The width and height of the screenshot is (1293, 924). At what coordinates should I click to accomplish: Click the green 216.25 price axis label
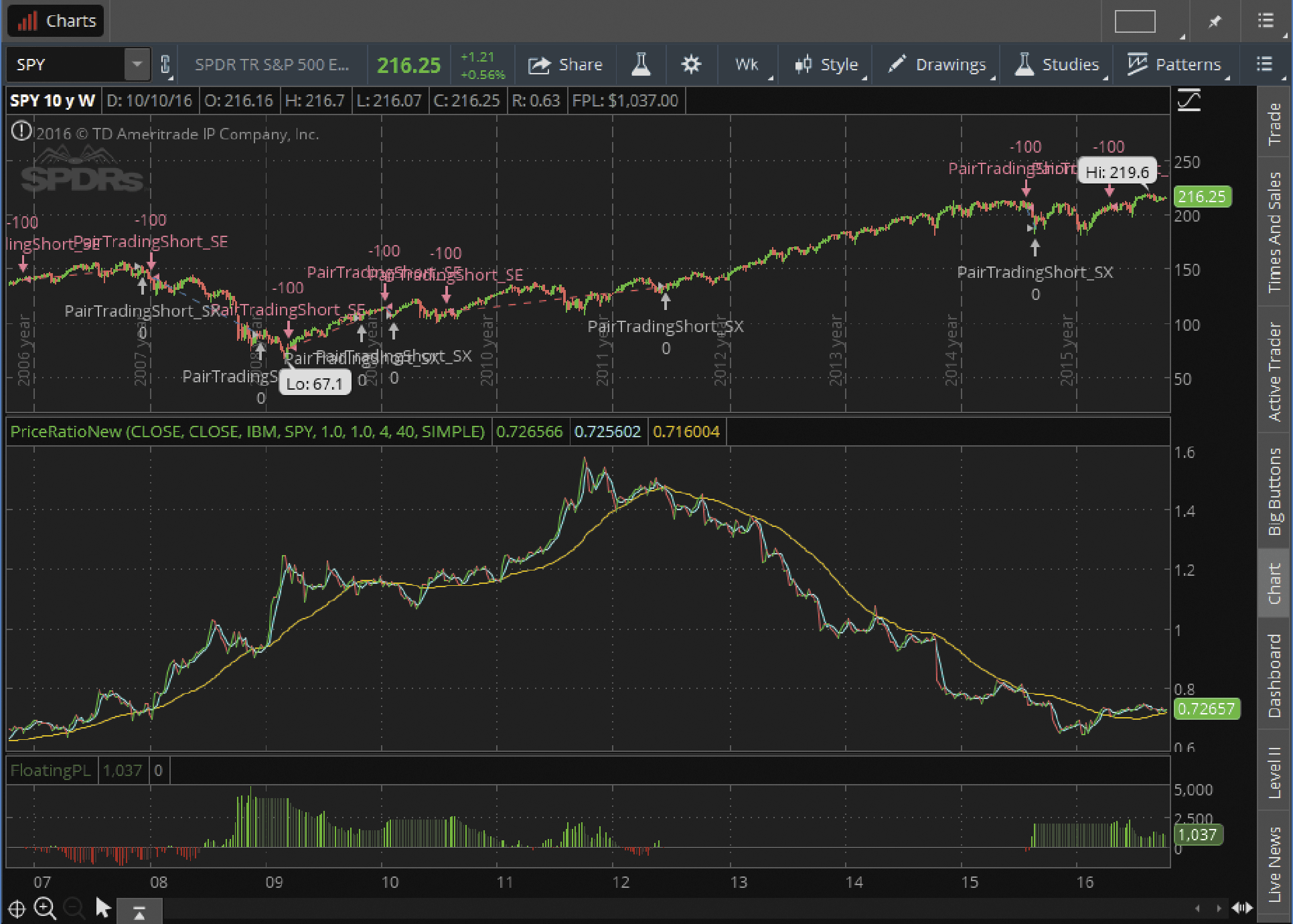pos(1202,196)
